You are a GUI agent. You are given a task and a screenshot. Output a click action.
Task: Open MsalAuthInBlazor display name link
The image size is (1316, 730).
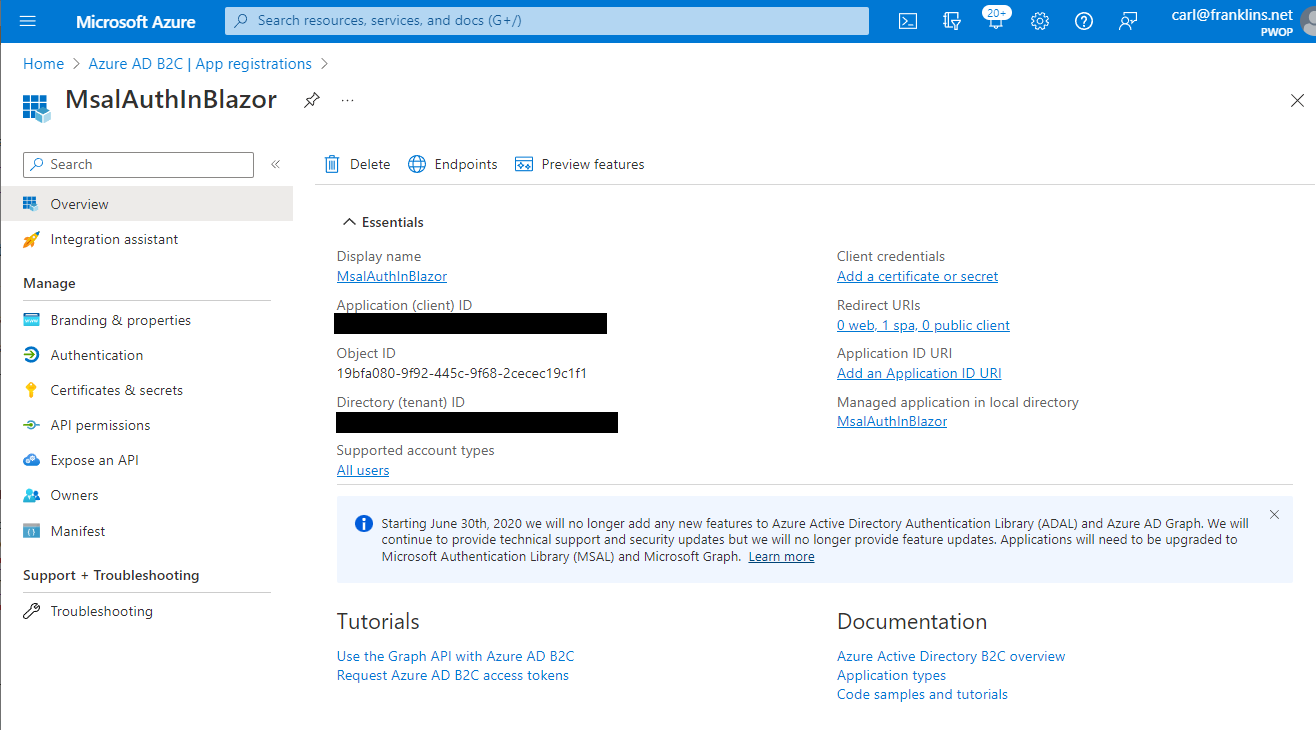pos(392,277)
